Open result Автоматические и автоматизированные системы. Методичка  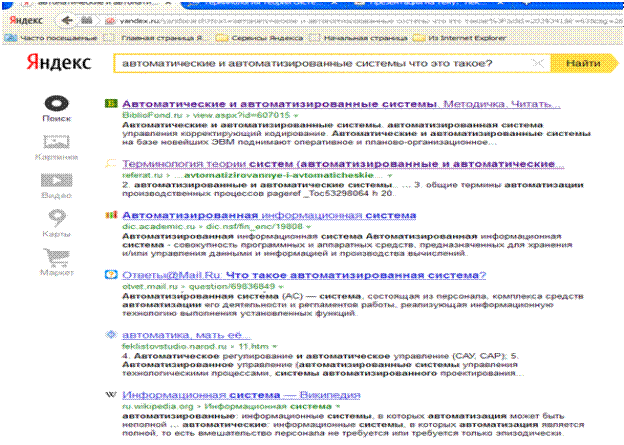pyautogui.click(x=341, y=104)
